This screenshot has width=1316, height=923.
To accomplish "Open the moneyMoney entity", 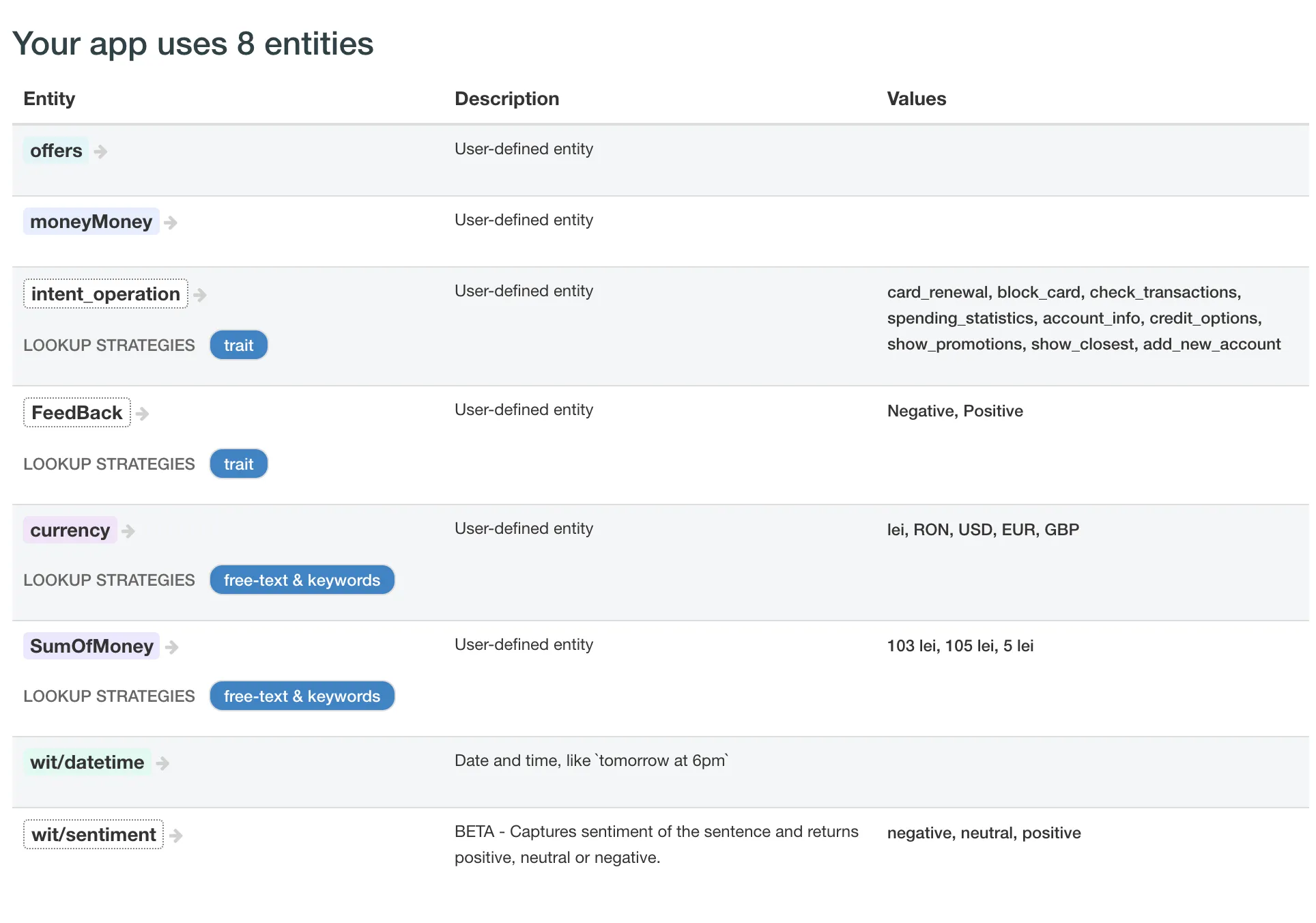I will pos(91,222).
